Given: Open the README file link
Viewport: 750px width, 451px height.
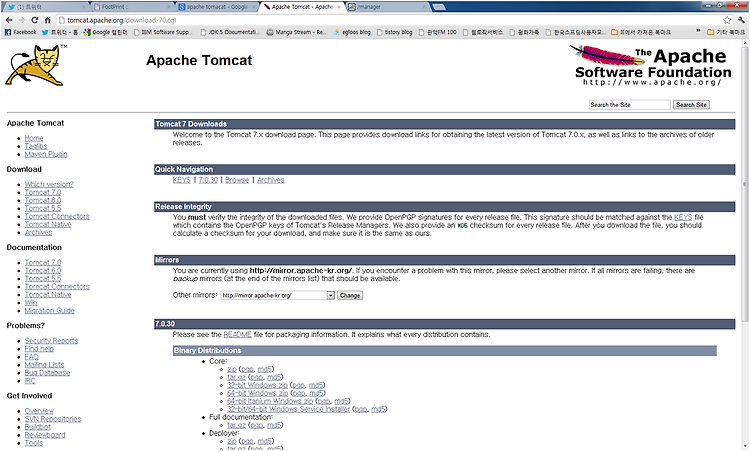Looking at the screenshot, I should [x=237, y=334].
